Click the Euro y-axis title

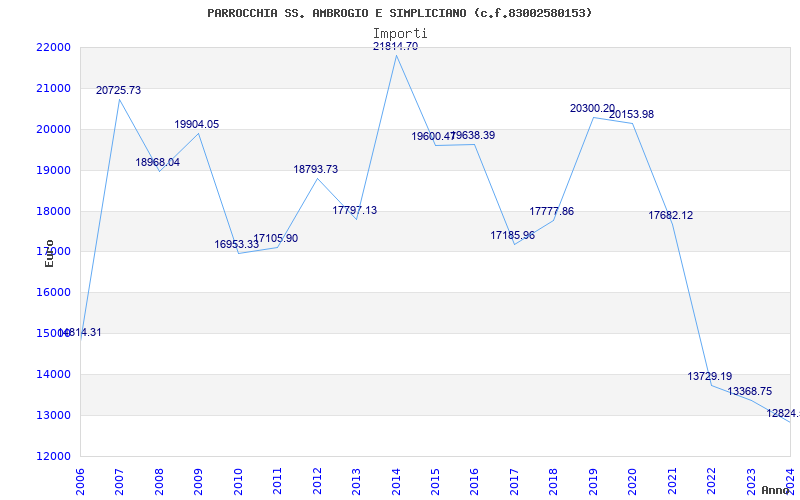(49, 253)
